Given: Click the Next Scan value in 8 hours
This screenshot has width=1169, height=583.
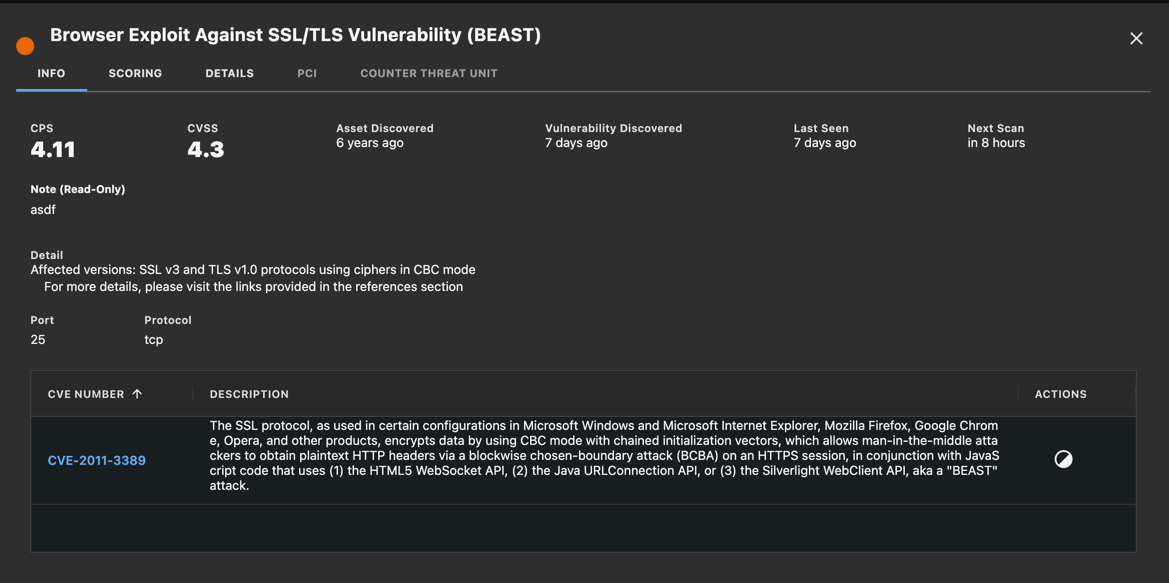Looking at the screenshot, I should tap(996, 142).
